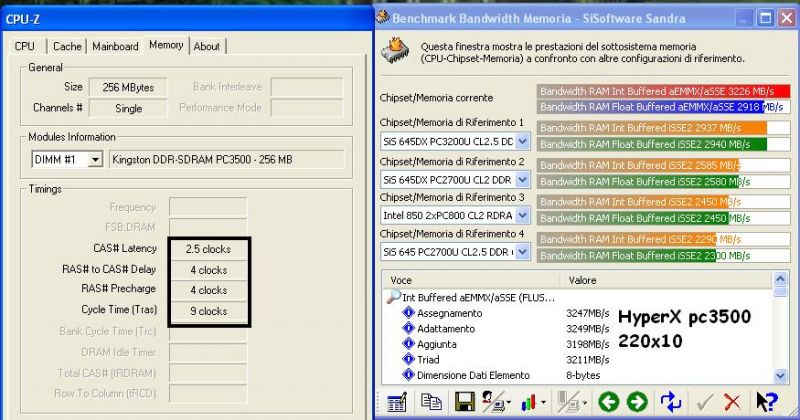Maximize the Sandra benchmark window
The height and width of the screenshot is (420, 800).
pos(766,18)
